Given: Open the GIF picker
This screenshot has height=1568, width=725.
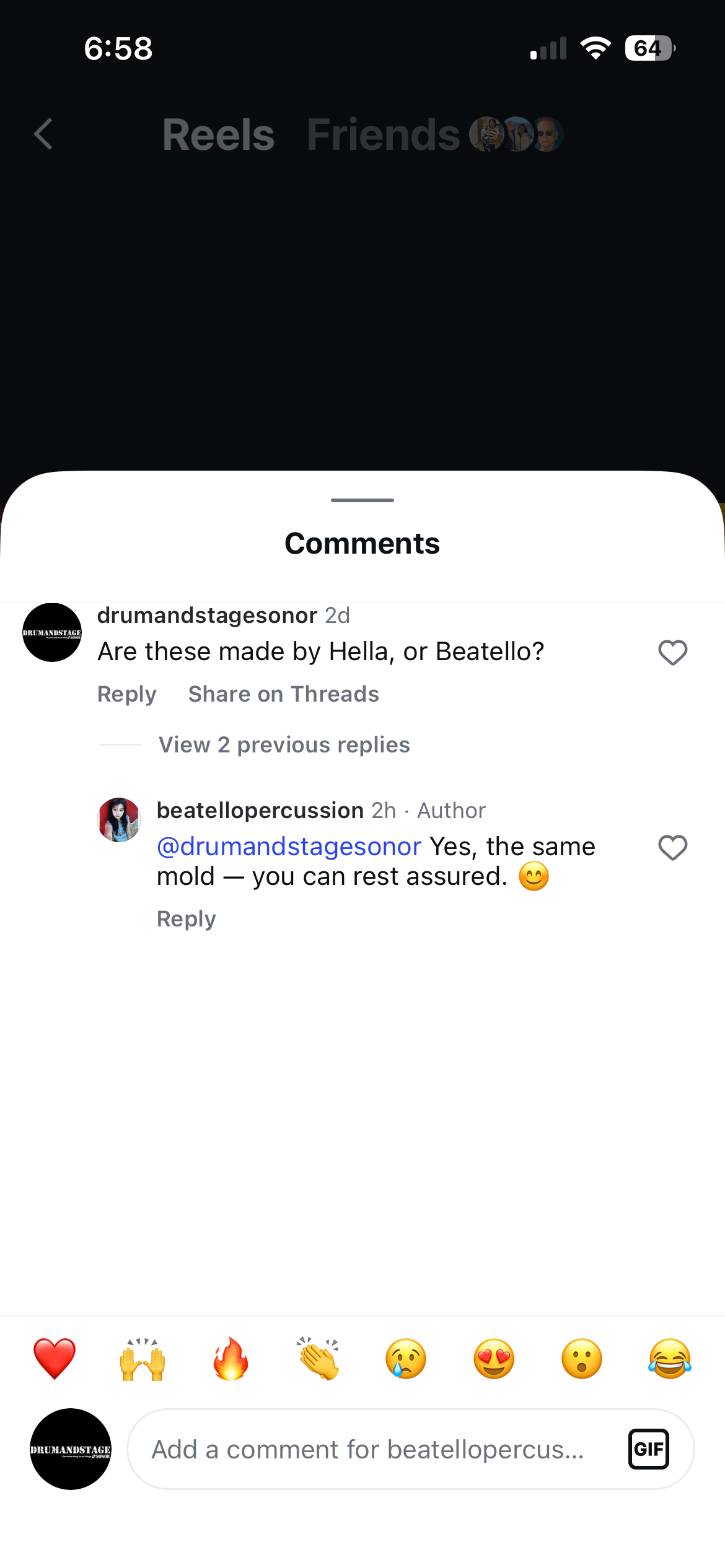Looking at the screenshot, I should point(648,1449).
